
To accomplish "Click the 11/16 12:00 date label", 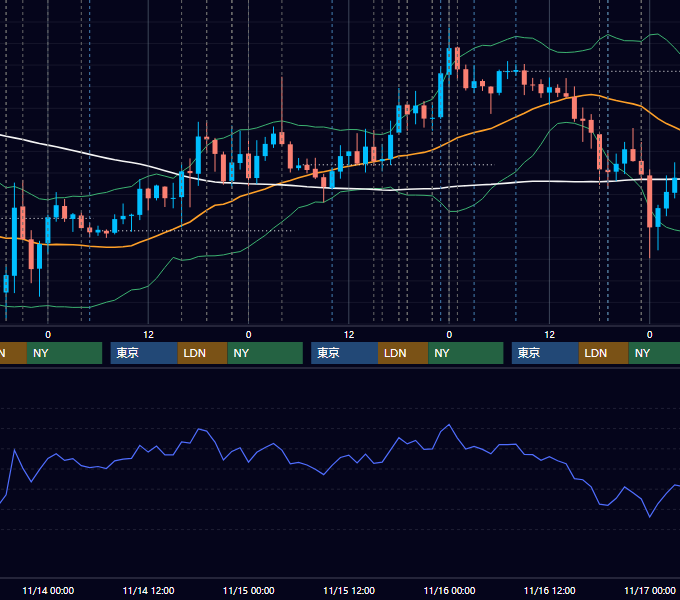I will (549, 590).
